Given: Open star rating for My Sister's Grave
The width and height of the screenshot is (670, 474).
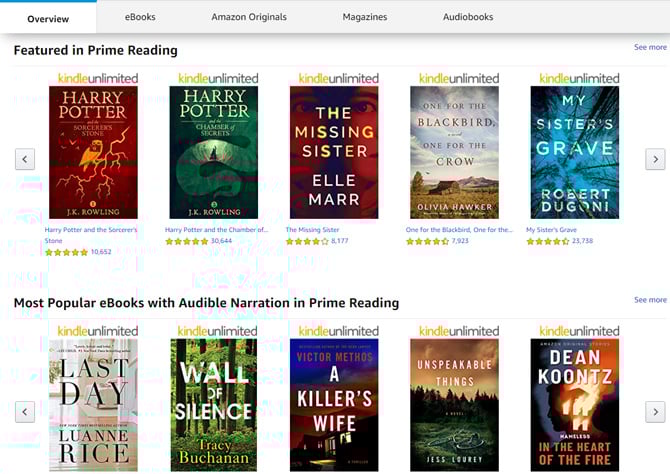Looking at the screenshot, I should tap(548, 241).
